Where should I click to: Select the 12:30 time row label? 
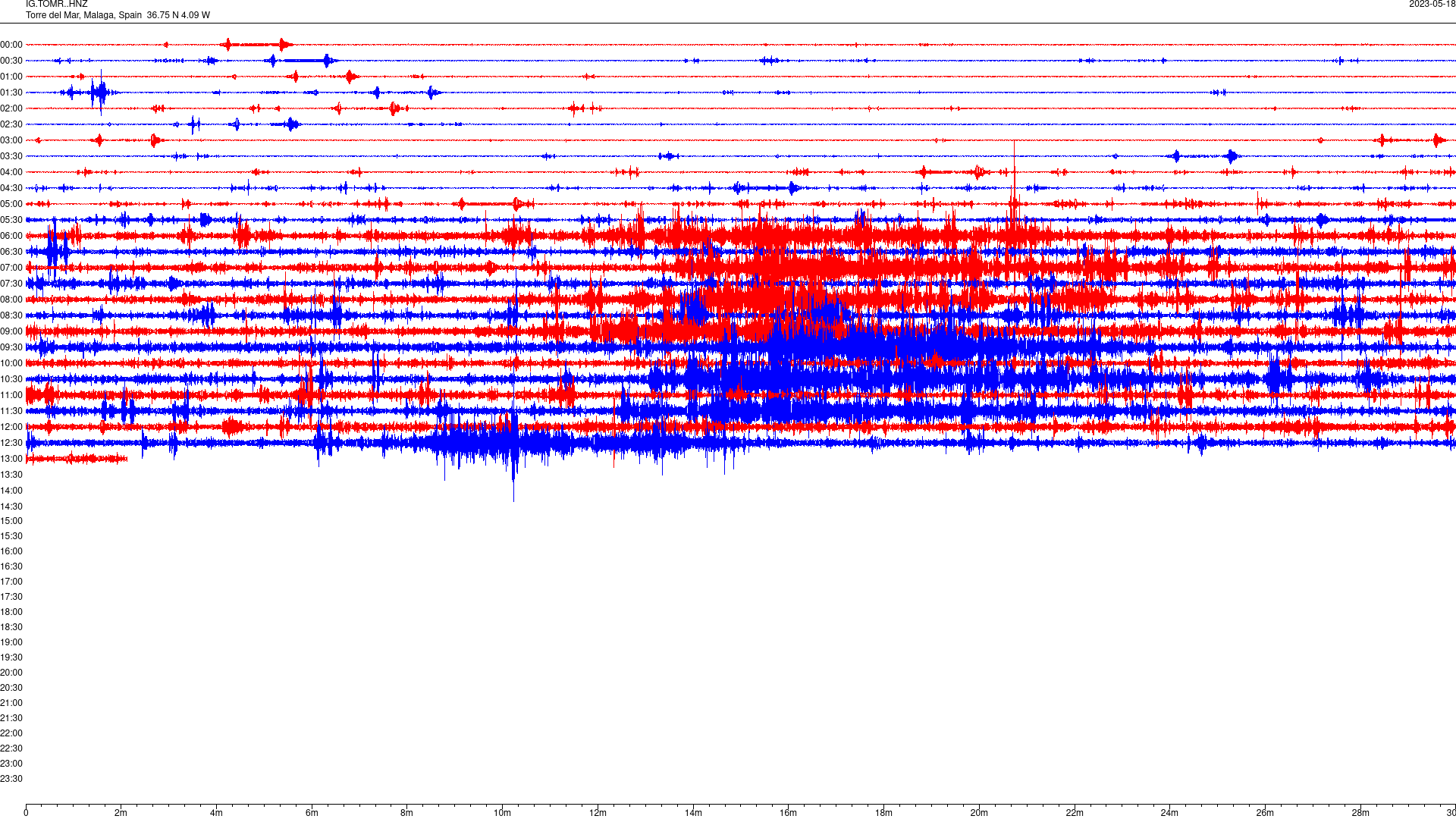(x=11, y=443)
